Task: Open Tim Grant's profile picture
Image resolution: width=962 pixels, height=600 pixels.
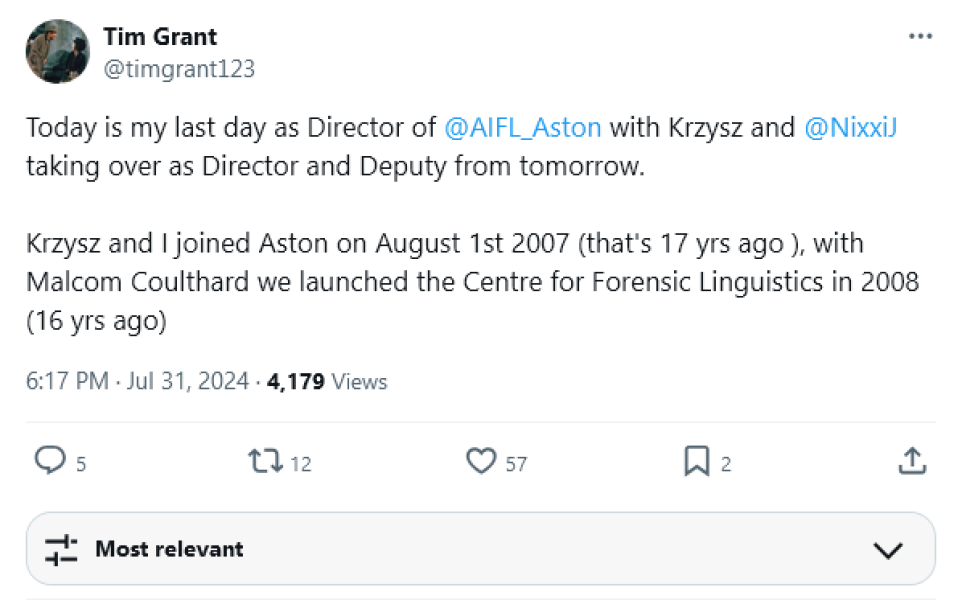Action: point(58,52)
